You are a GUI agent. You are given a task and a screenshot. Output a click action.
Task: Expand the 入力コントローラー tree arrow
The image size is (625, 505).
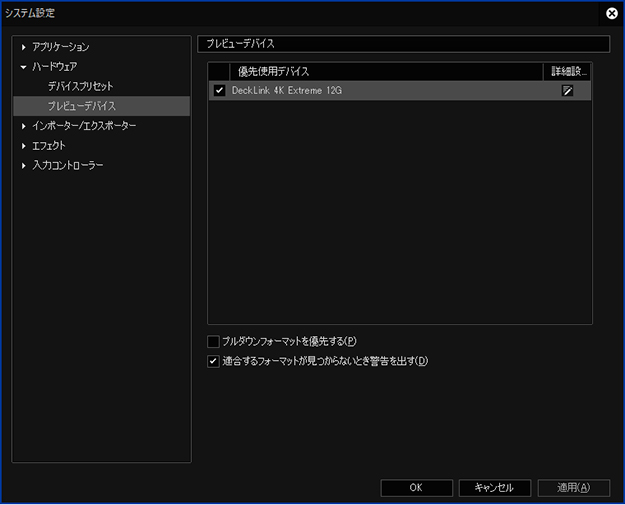24,165
